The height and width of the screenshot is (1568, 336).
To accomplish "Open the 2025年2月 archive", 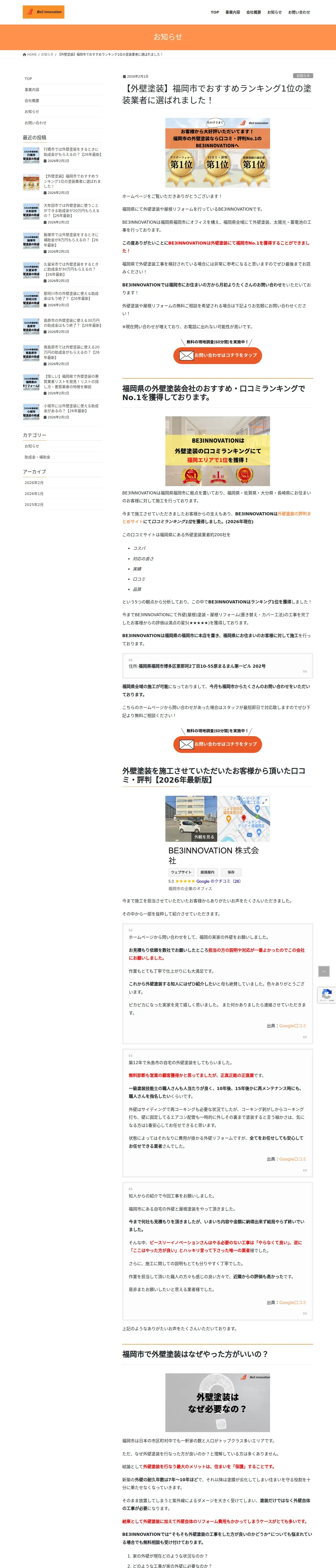I will coord(62,505).
